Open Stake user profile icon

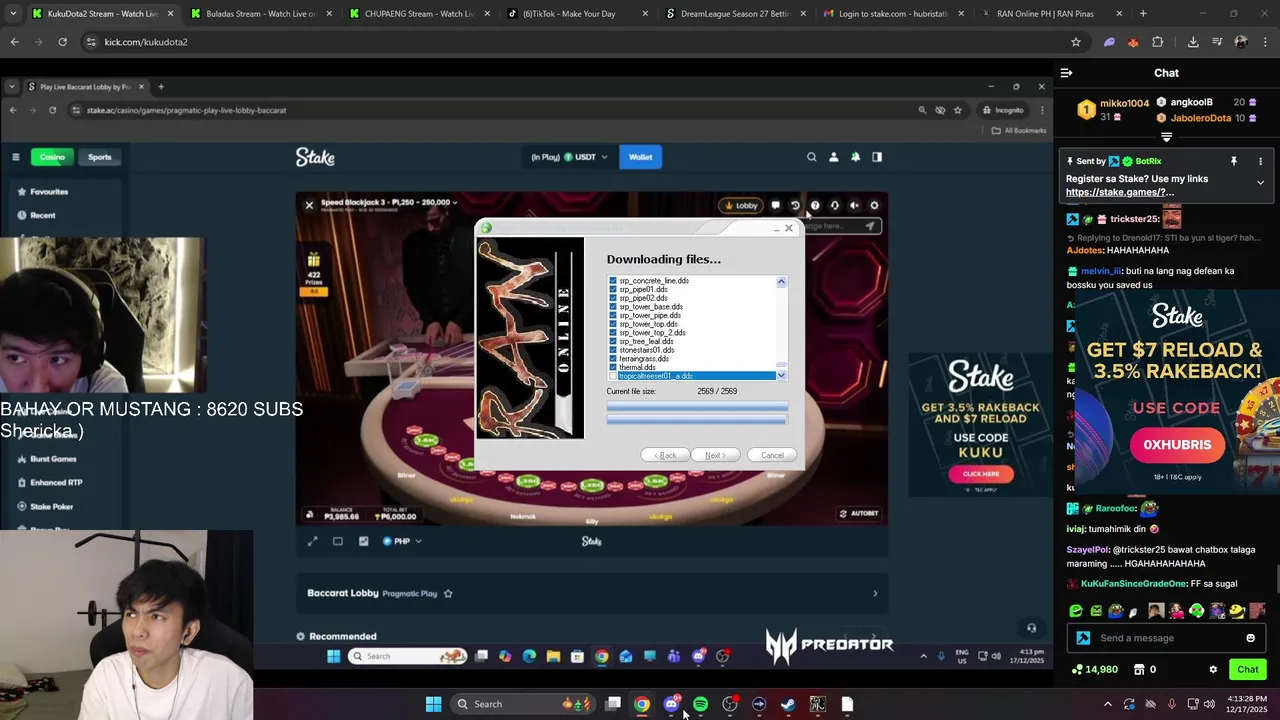(834, 157)
